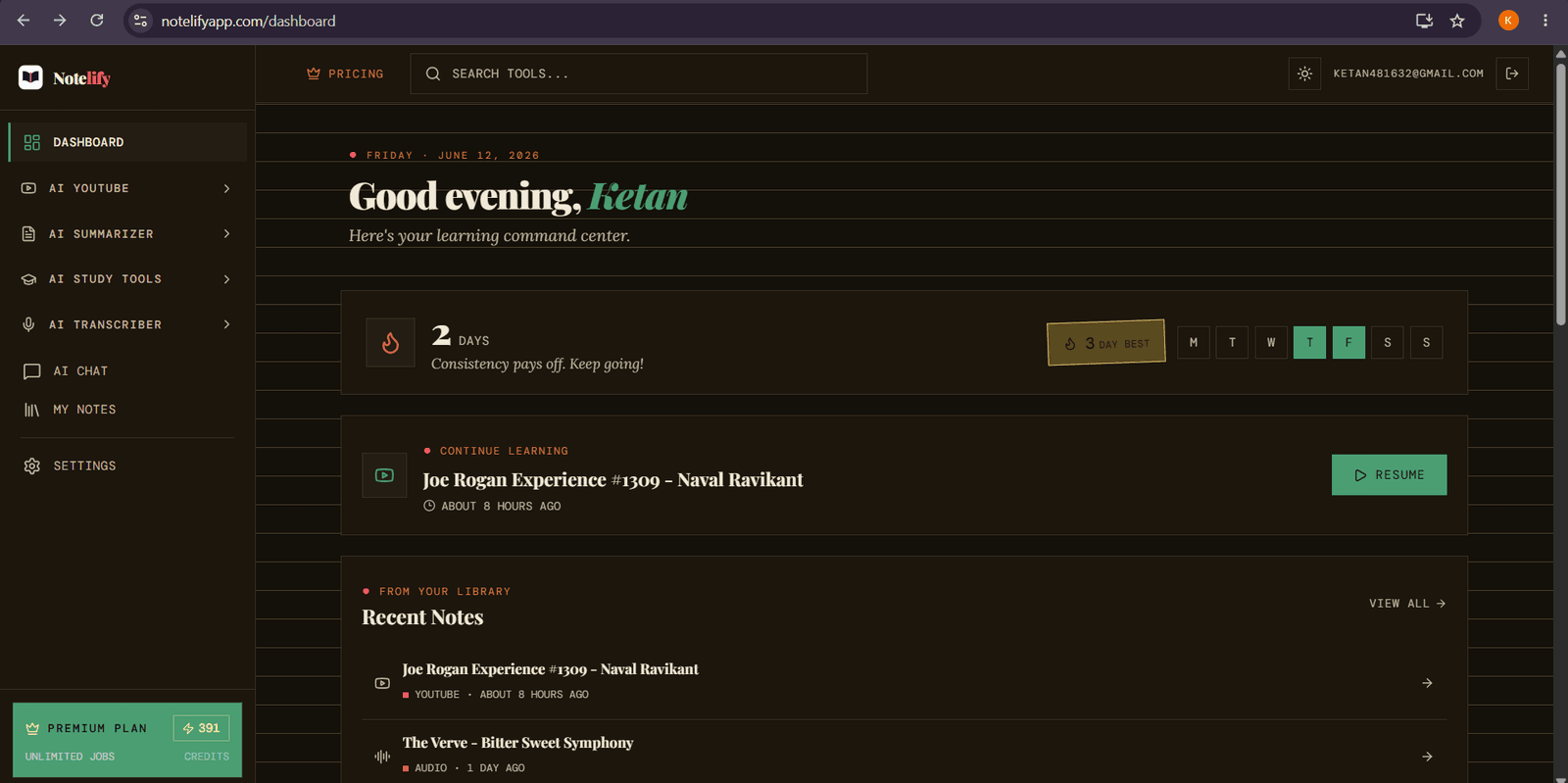1568x783 pixels.
Task: Expand the AI Transcriber sidebar section
Action: tap(127, 324)
